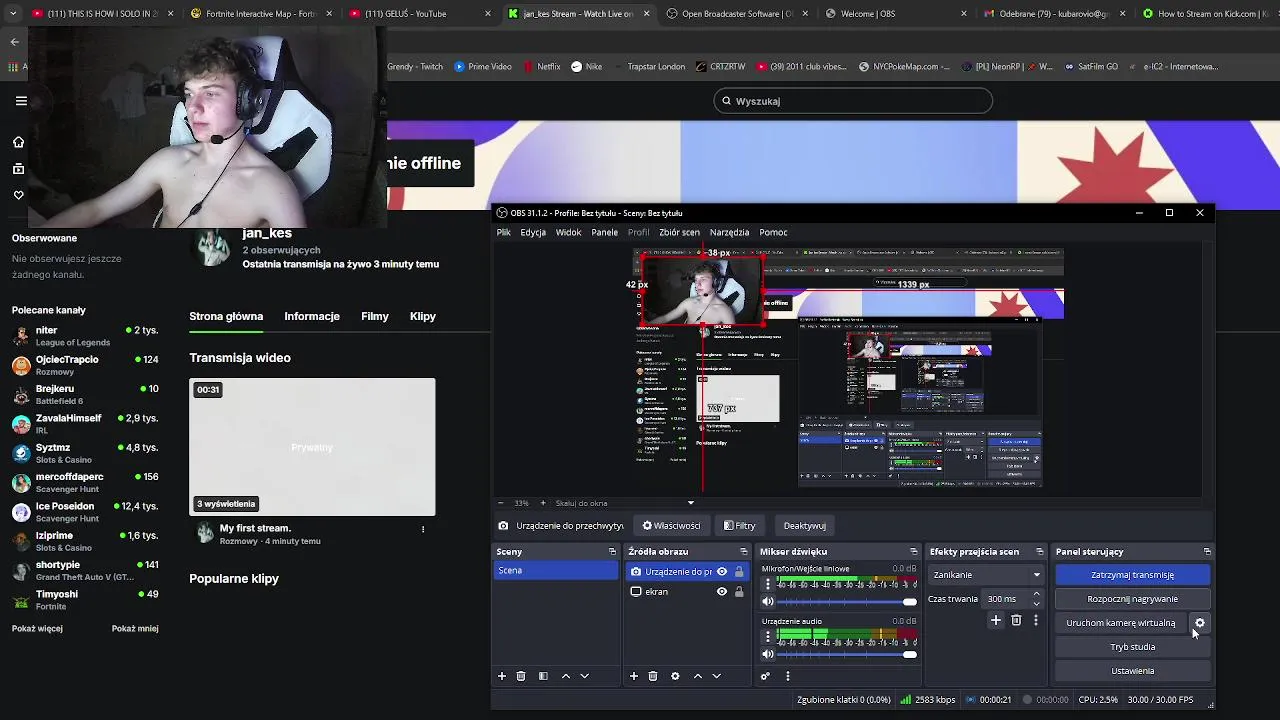The image size is (1280, 720).
Task: Click Zatrzymaj transmisję button
Action: pos(1133,575)
